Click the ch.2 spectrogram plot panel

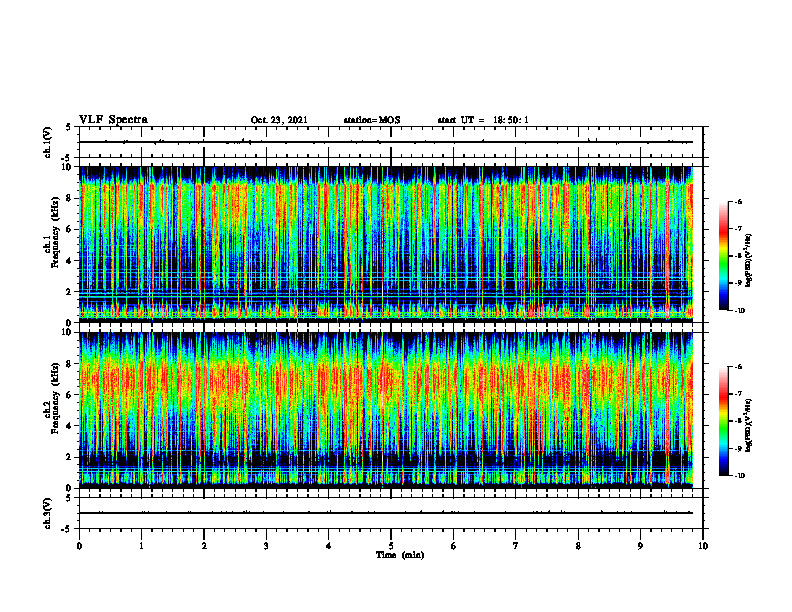point(391,410)
